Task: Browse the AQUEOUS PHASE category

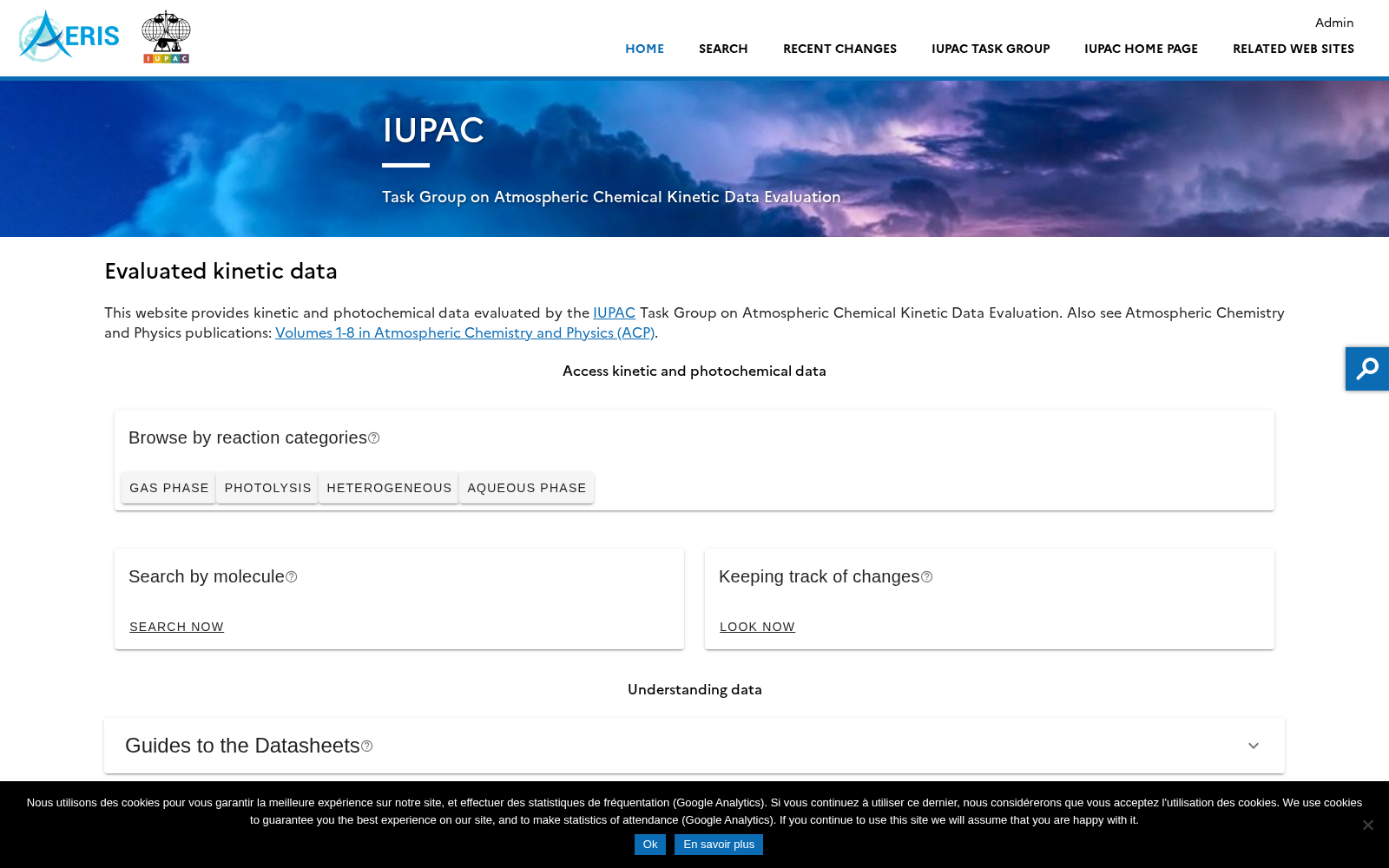Action: coord(527,488)
